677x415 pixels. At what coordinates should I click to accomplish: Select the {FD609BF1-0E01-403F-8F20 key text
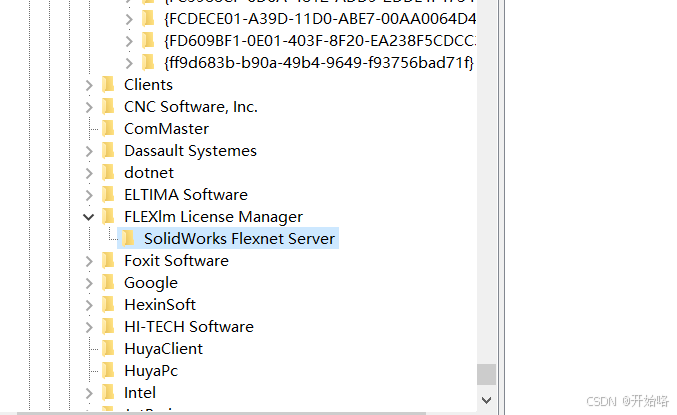[320, 41]
